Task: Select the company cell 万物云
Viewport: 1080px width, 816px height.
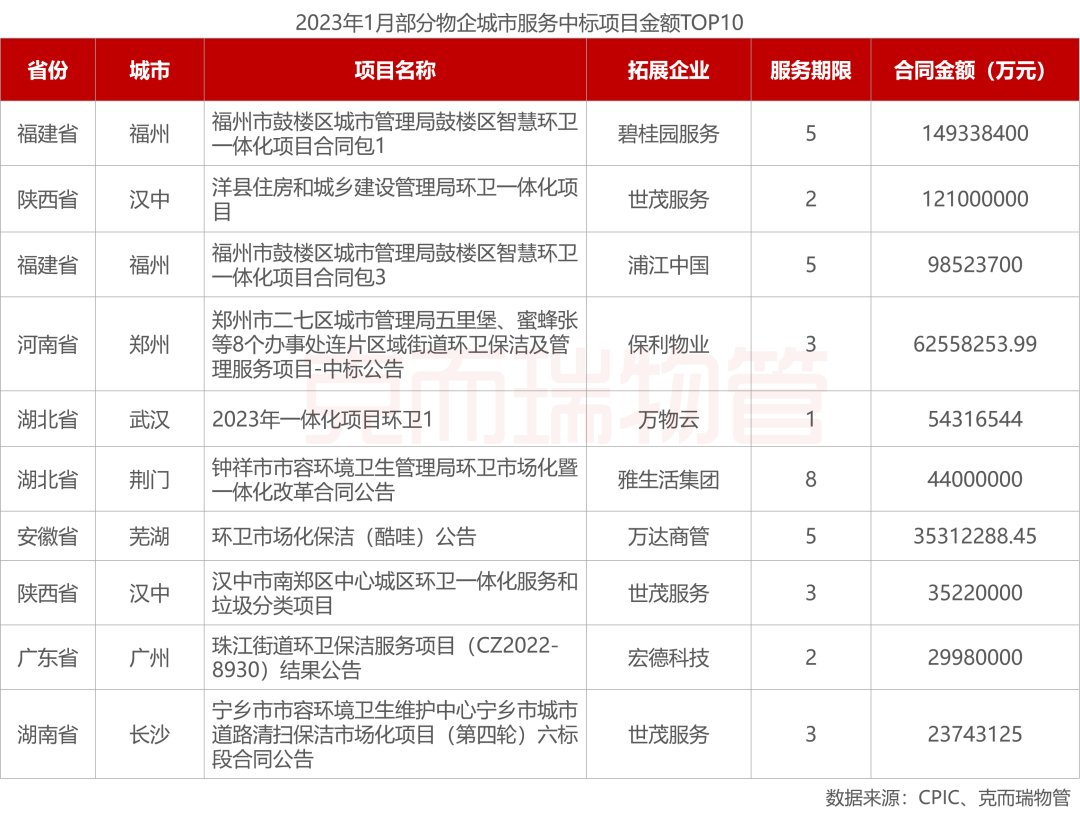Action: pyautogui.click(x=668, y=419)
